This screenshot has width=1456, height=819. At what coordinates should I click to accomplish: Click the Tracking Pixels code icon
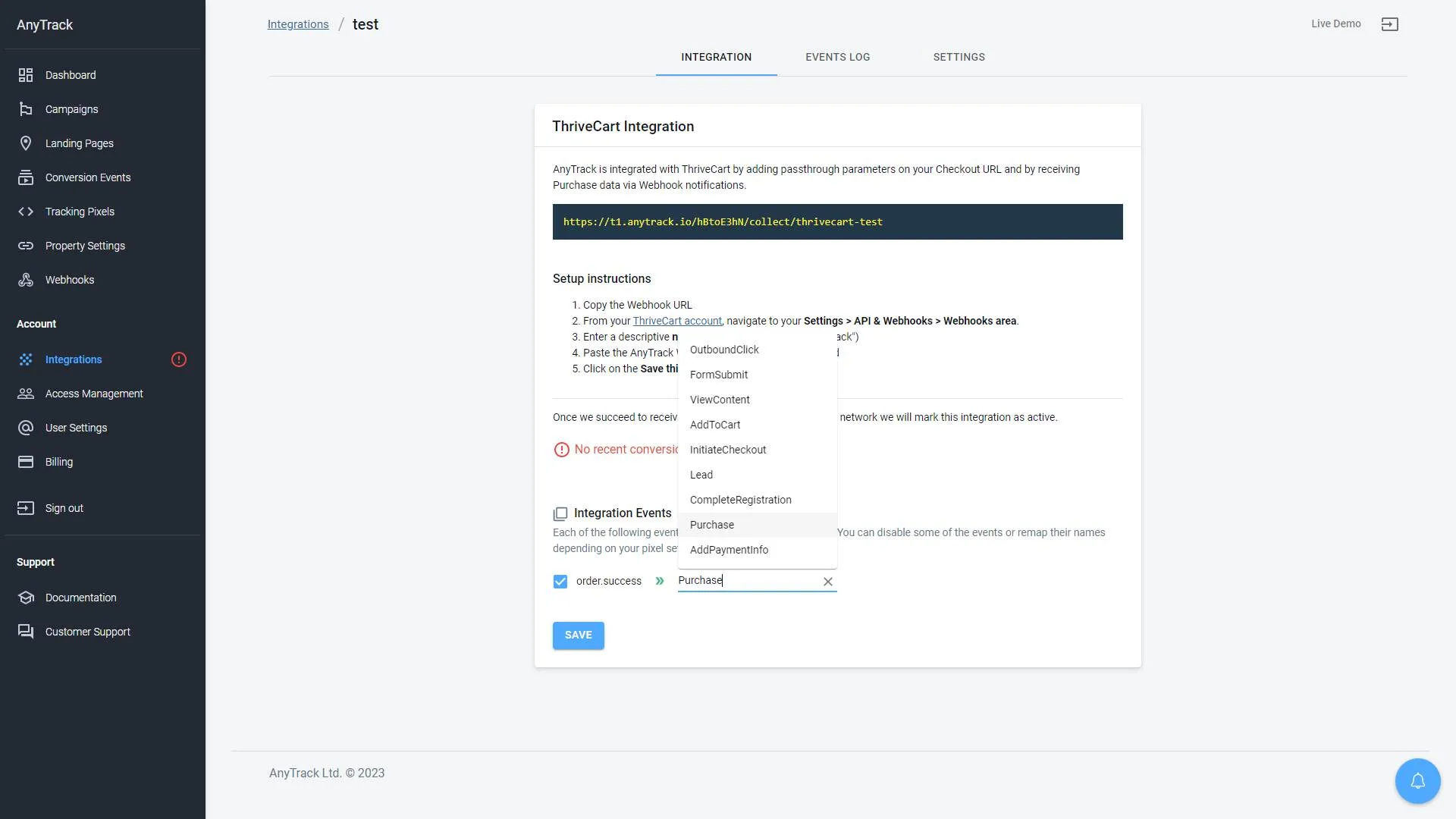point(26,212)
